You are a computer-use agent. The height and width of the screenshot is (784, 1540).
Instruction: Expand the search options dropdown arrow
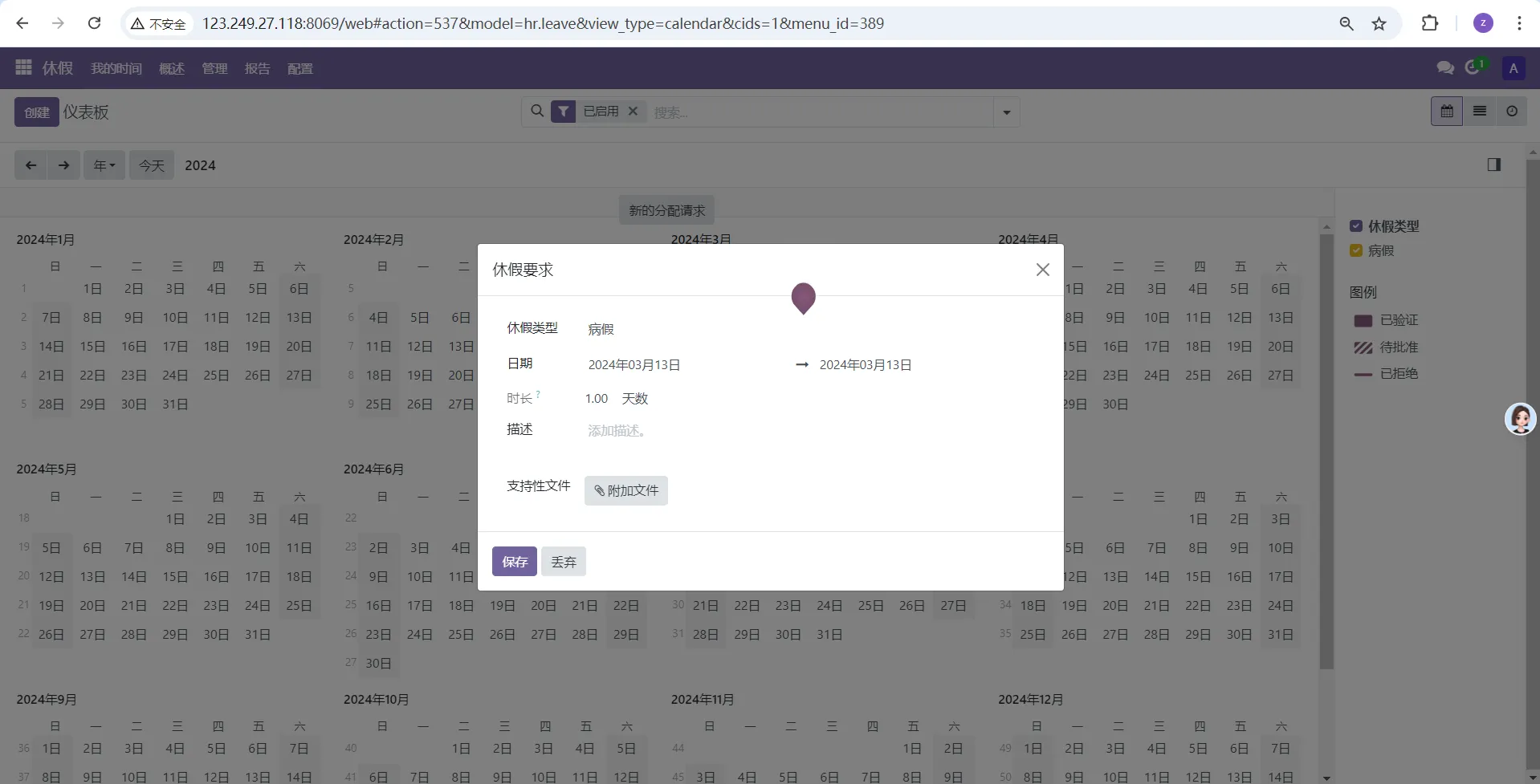pyautogui.click(x=1007, y=112)
